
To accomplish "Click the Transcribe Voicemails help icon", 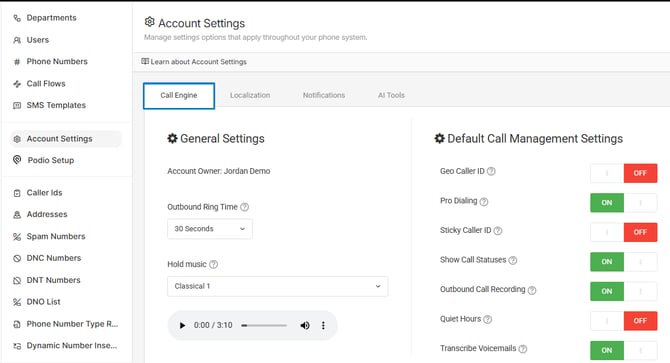I will click(x=523, y=349).
